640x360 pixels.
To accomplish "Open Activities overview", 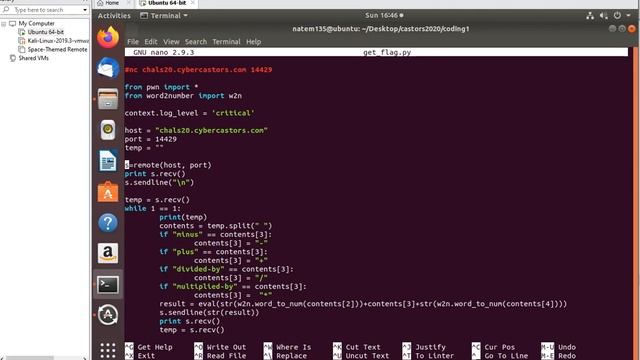I will click(x=114, y=16).
